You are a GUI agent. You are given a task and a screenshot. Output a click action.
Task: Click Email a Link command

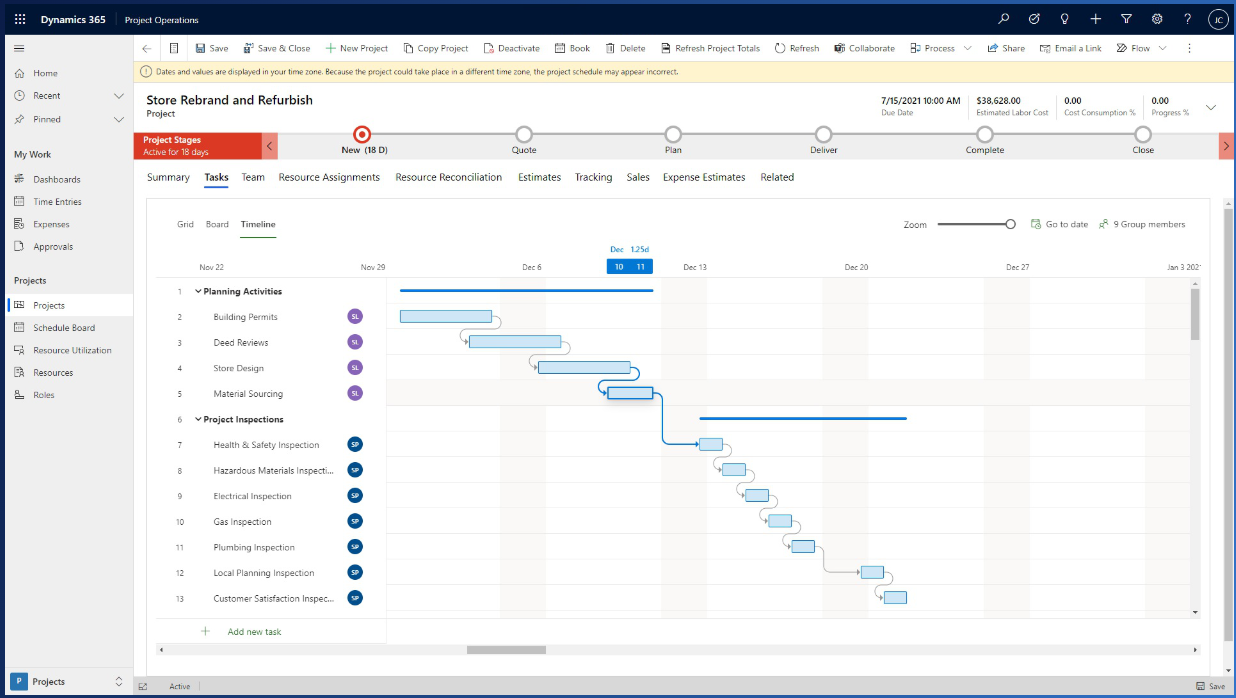tap(1070, 48)
